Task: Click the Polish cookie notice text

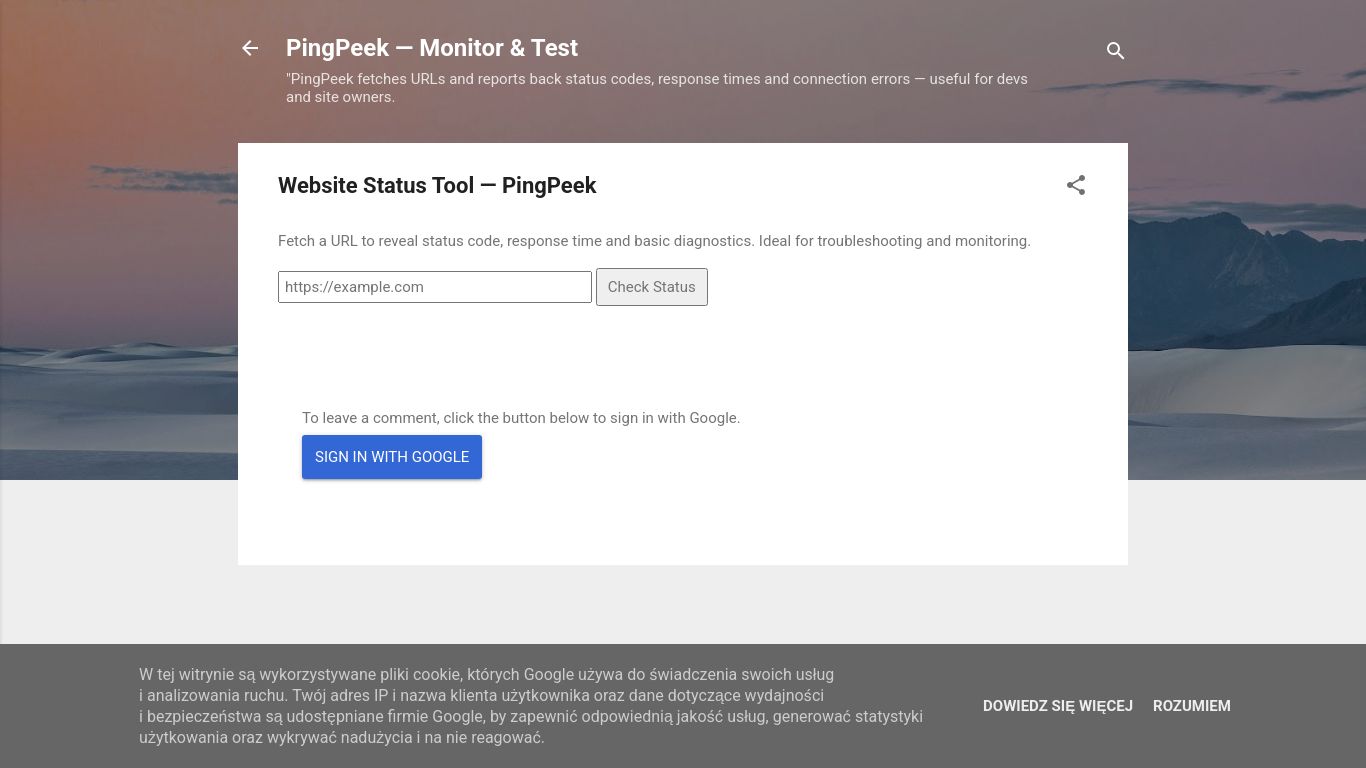Action: tap(530, 706)
